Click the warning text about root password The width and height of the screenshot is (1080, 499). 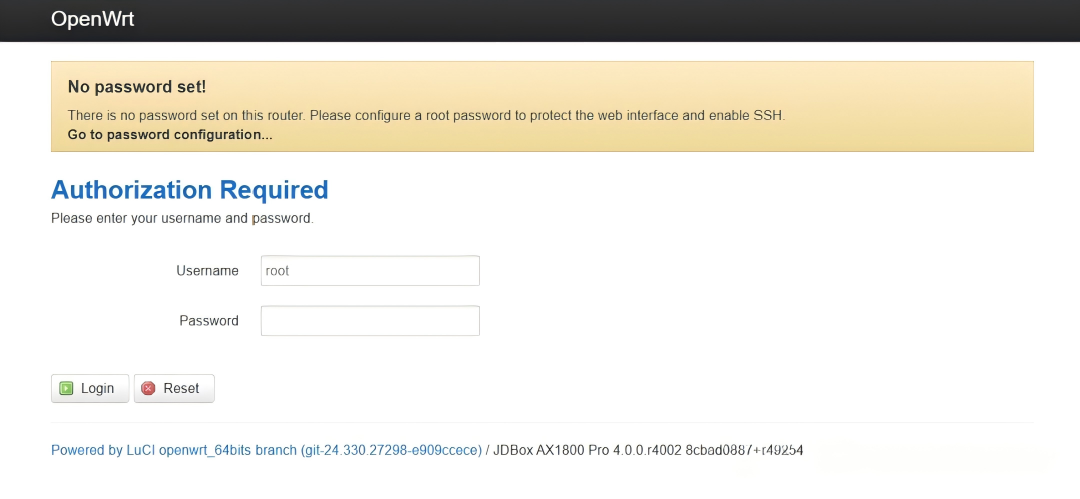pyautogui.click(x=426, y=115)
